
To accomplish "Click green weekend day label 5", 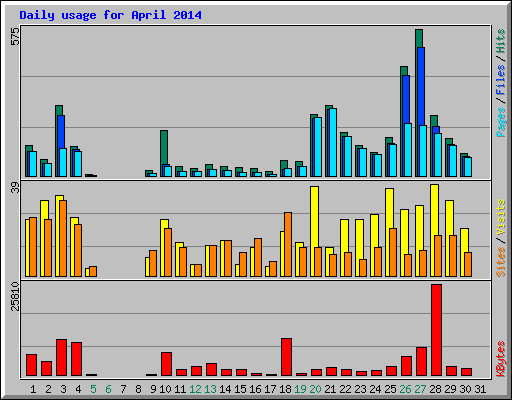I will coord(93,389).
